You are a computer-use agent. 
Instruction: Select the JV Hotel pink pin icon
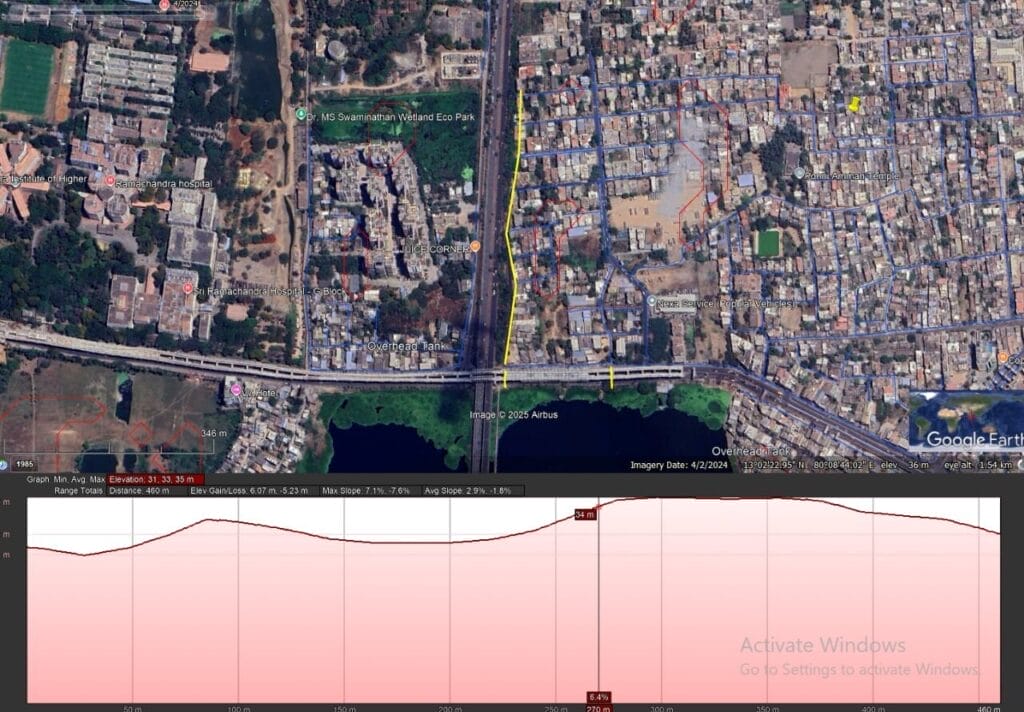point(239,390)
